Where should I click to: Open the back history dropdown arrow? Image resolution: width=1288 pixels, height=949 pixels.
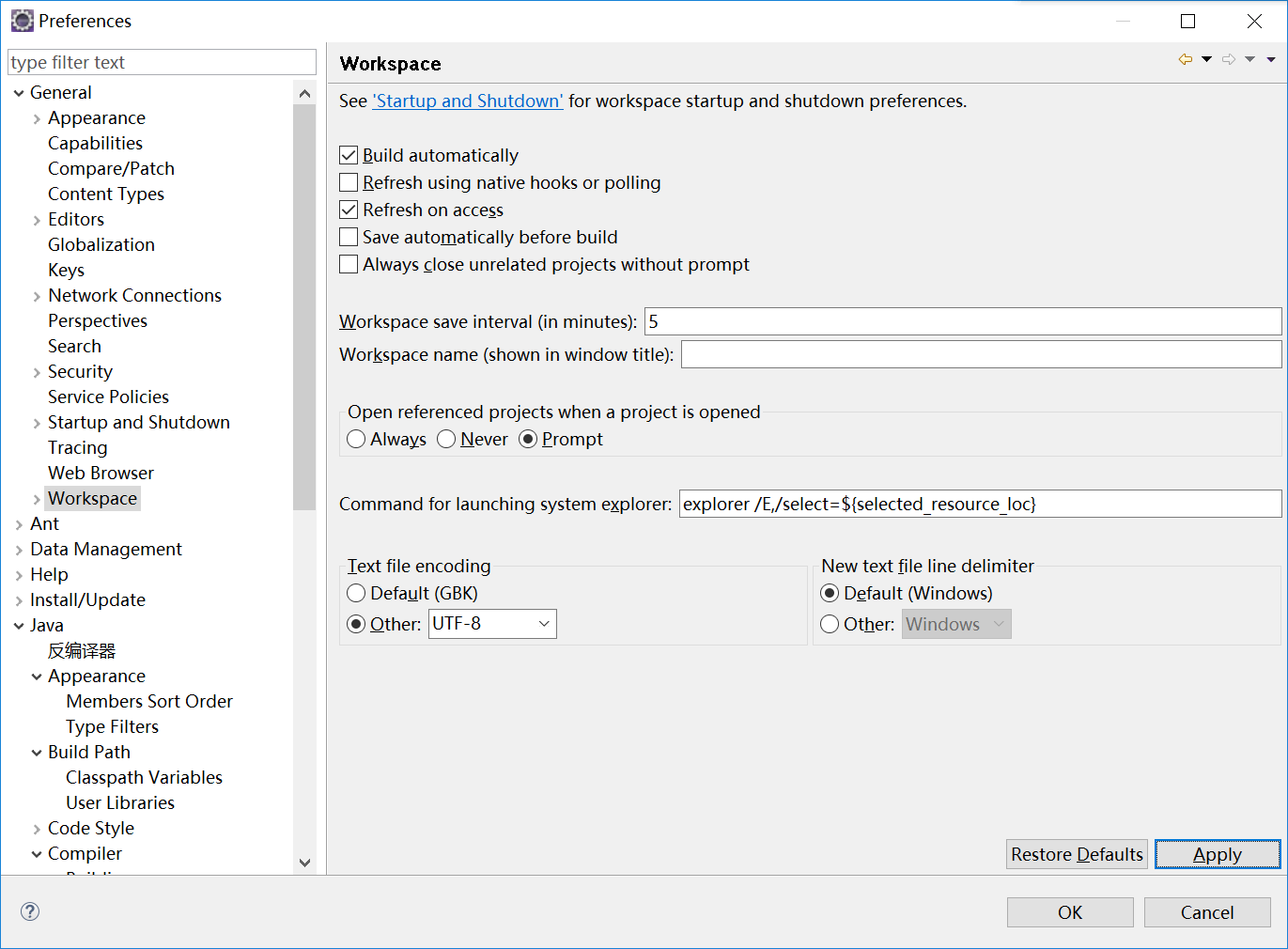1206,59
